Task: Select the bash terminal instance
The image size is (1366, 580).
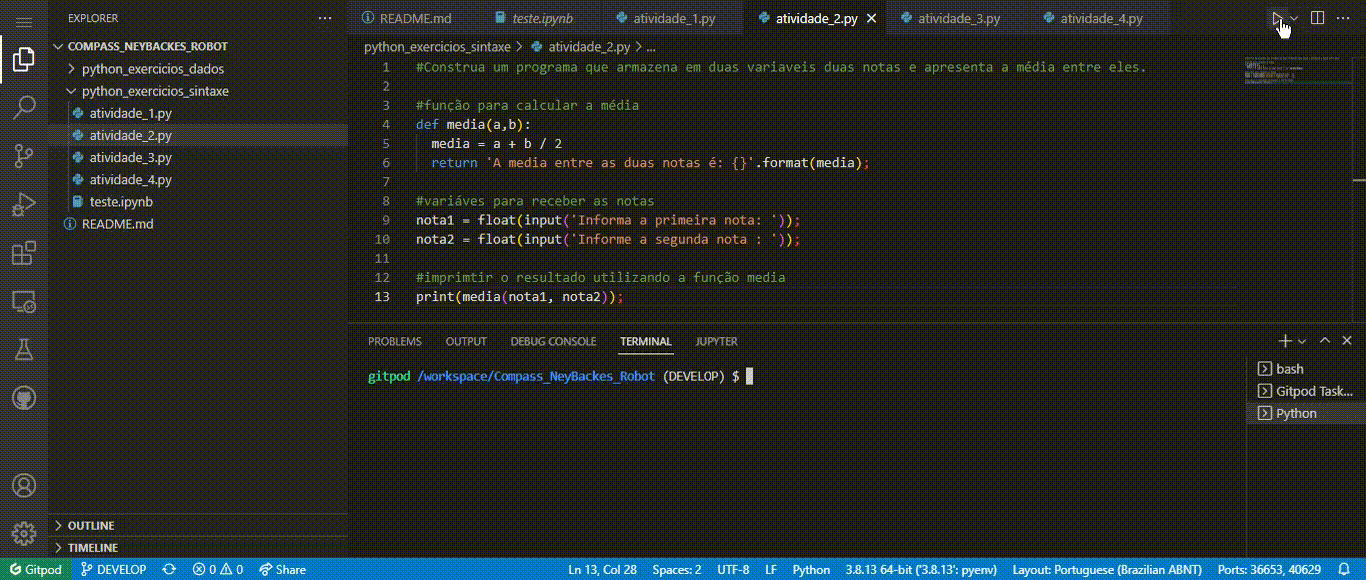Action: point(1306,369)
